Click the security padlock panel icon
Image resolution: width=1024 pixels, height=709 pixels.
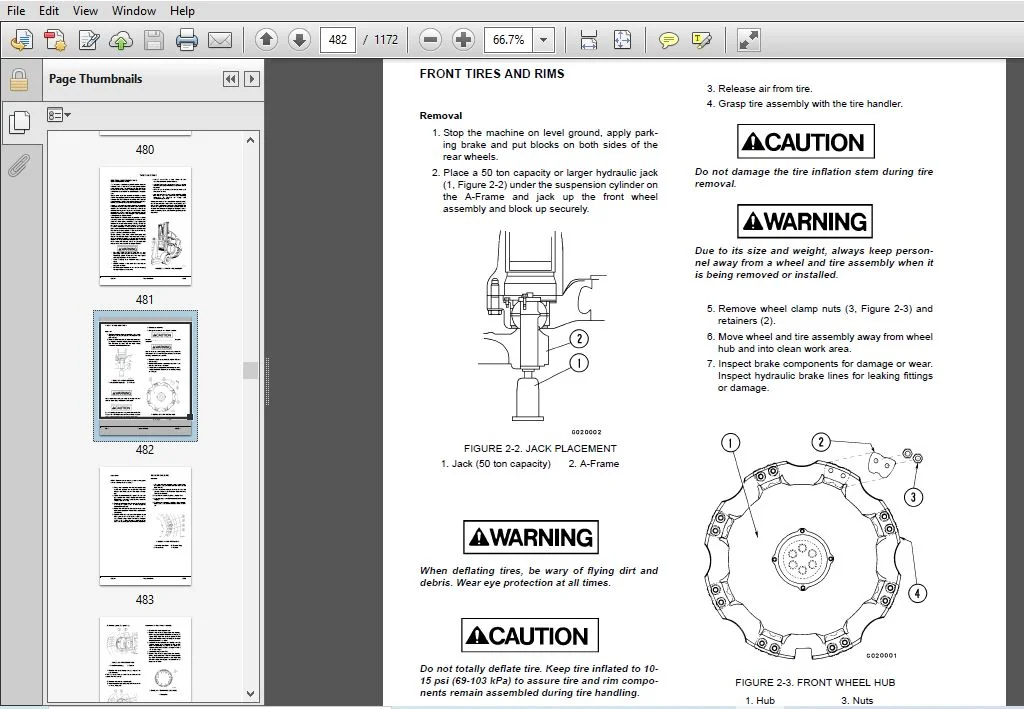(x=19, y=80)
